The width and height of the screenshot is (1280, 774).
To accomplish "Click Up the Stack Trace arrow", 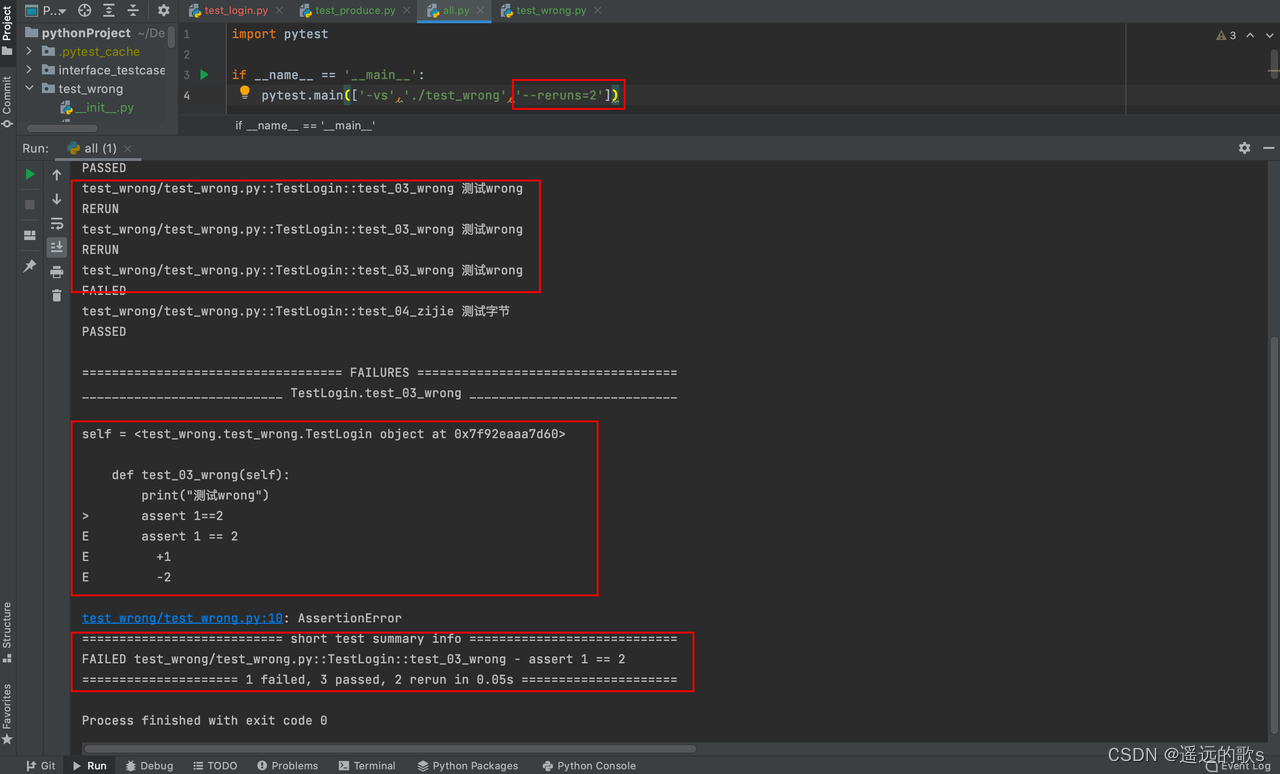I will click(x=57, y=175).
